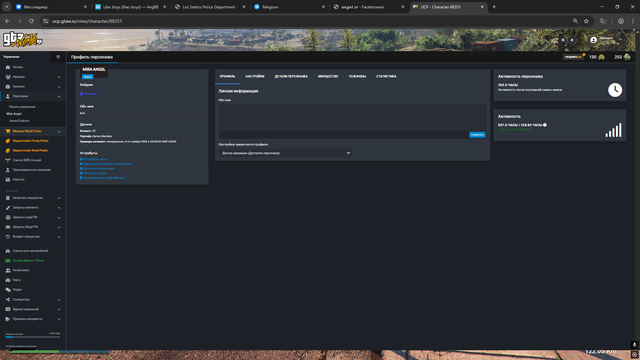Click the shopping cart World Points icon
Screen dimensions: 640x360
(8, 131)
